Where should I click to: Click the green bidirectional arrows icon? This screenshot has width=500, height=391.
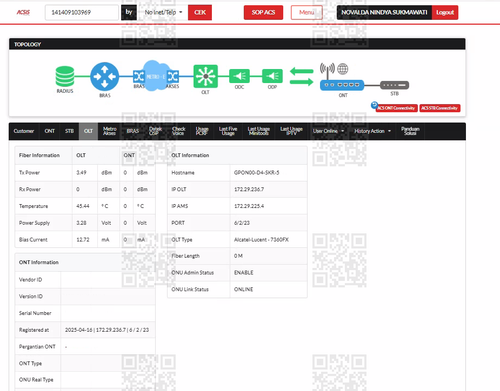[302, 76]
